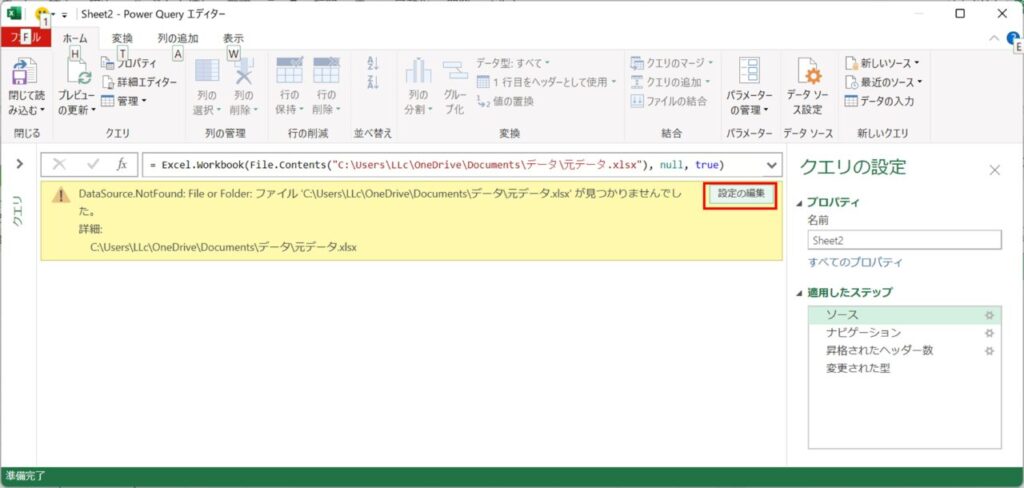Collapse the 適用したステップ section
This screenshot has height=488, width=1024.
point(799,293)
